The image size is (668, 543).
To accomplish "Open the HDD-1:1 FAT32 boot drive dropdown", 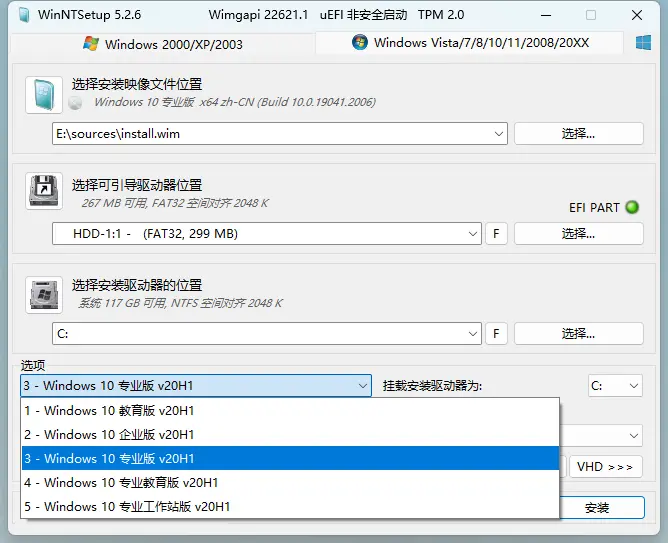I will pos(472,234).
